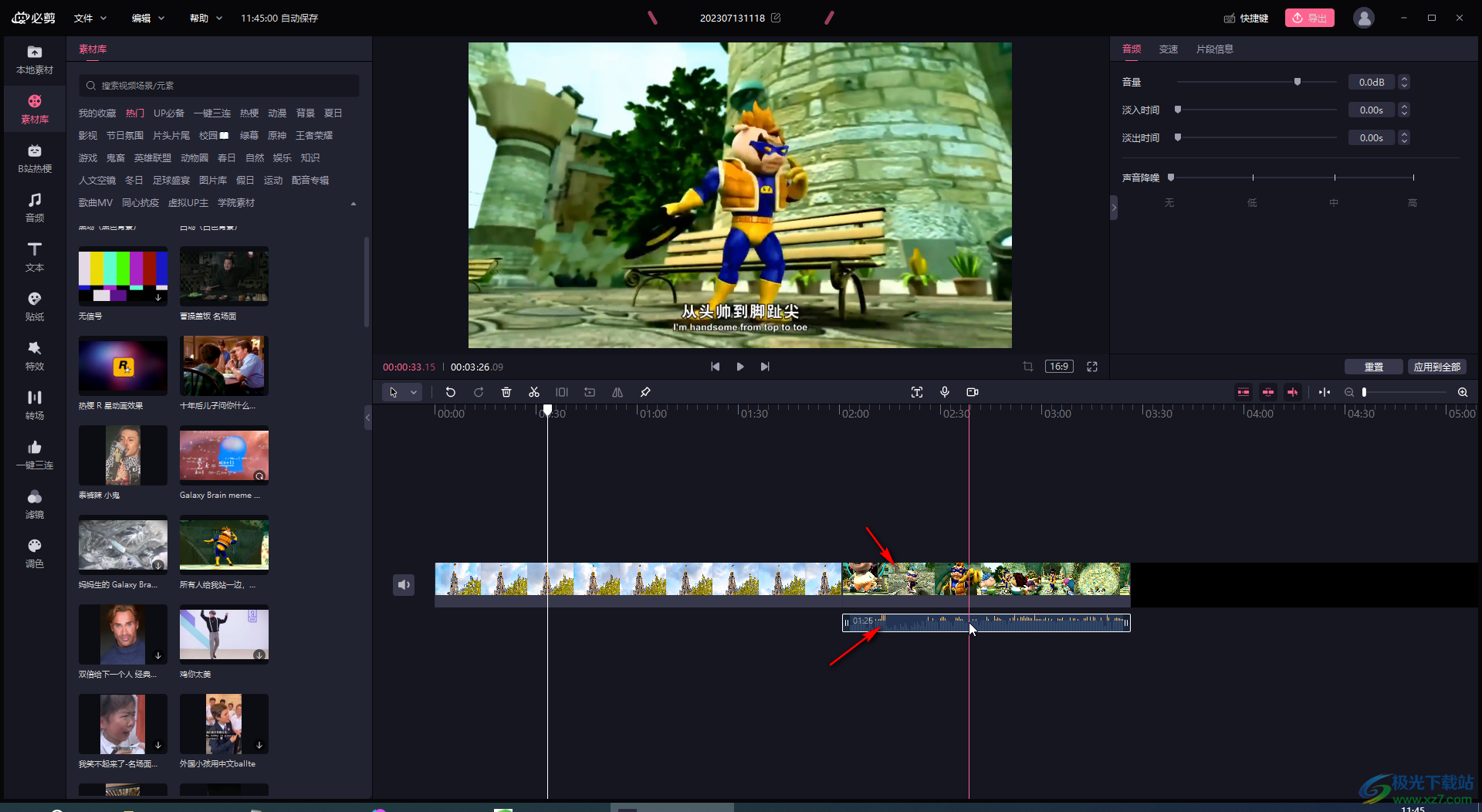Viewport: 1482px width, 812px height.
Task: Collapse the right properties panel handle
Action: 1114,207
